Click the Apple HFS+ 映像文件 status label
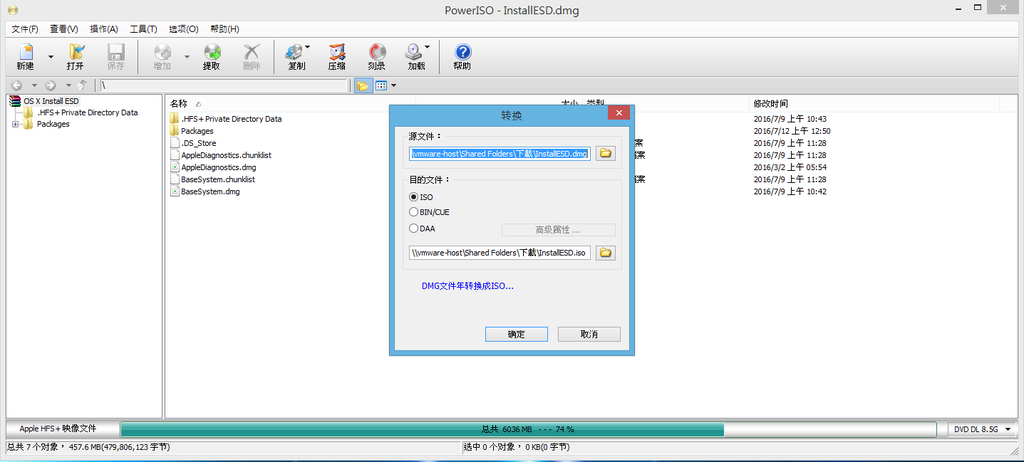 coord(57,429)
